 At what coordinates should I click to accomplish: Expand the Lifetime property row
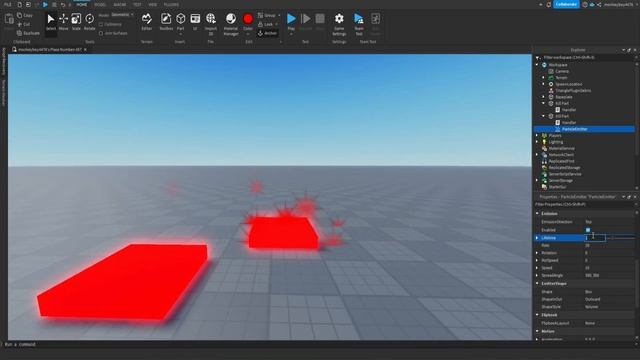point(537,238)
